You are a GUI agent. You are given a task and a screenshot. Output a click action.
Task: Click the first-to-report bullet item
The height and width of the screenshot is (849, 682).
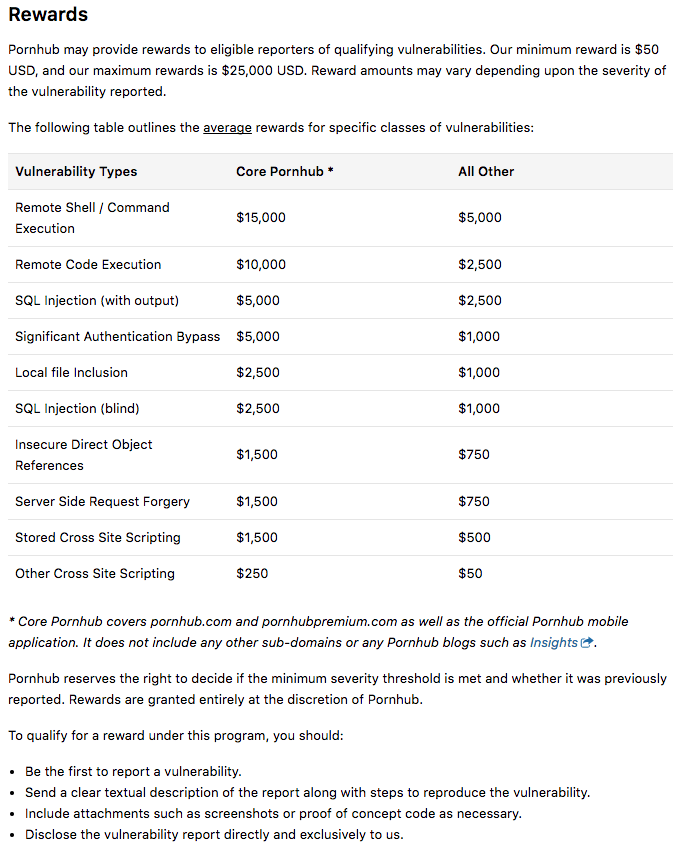tap(133, 772)
